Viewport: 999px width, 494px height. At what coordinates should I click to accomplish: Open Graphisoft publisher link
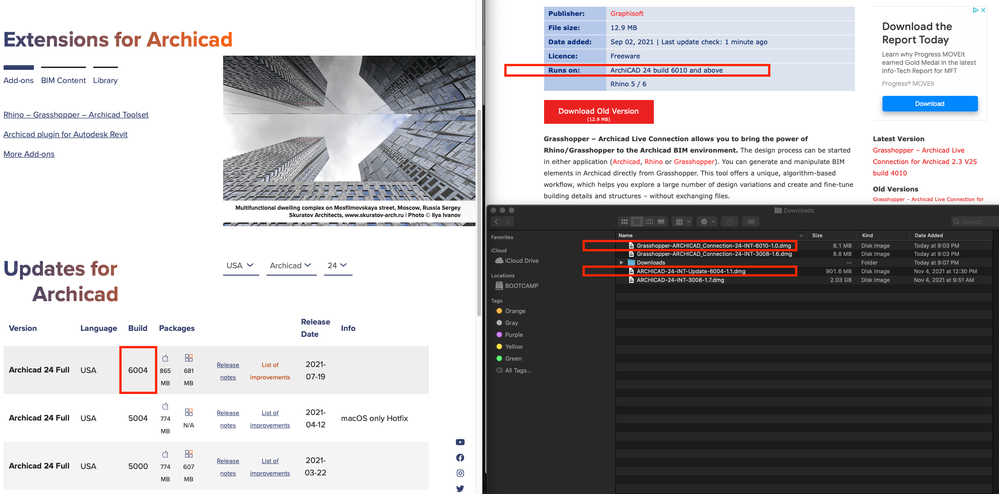point(627,13)
